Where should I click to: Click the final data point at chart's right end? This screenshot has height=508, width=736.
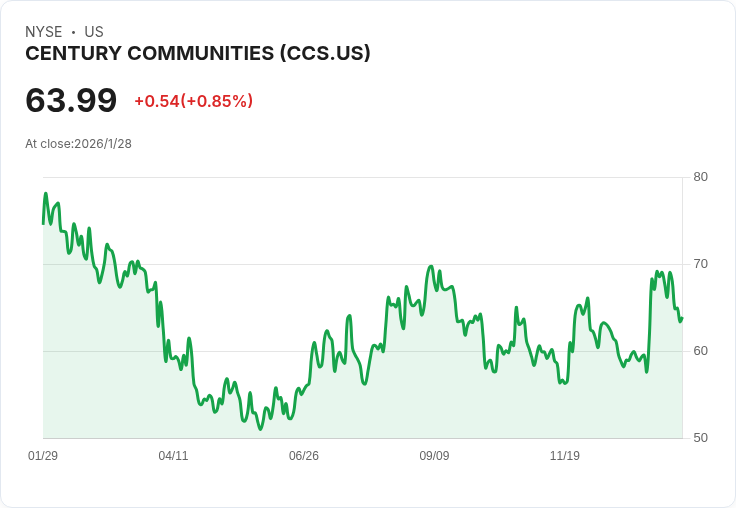point(682,318)
